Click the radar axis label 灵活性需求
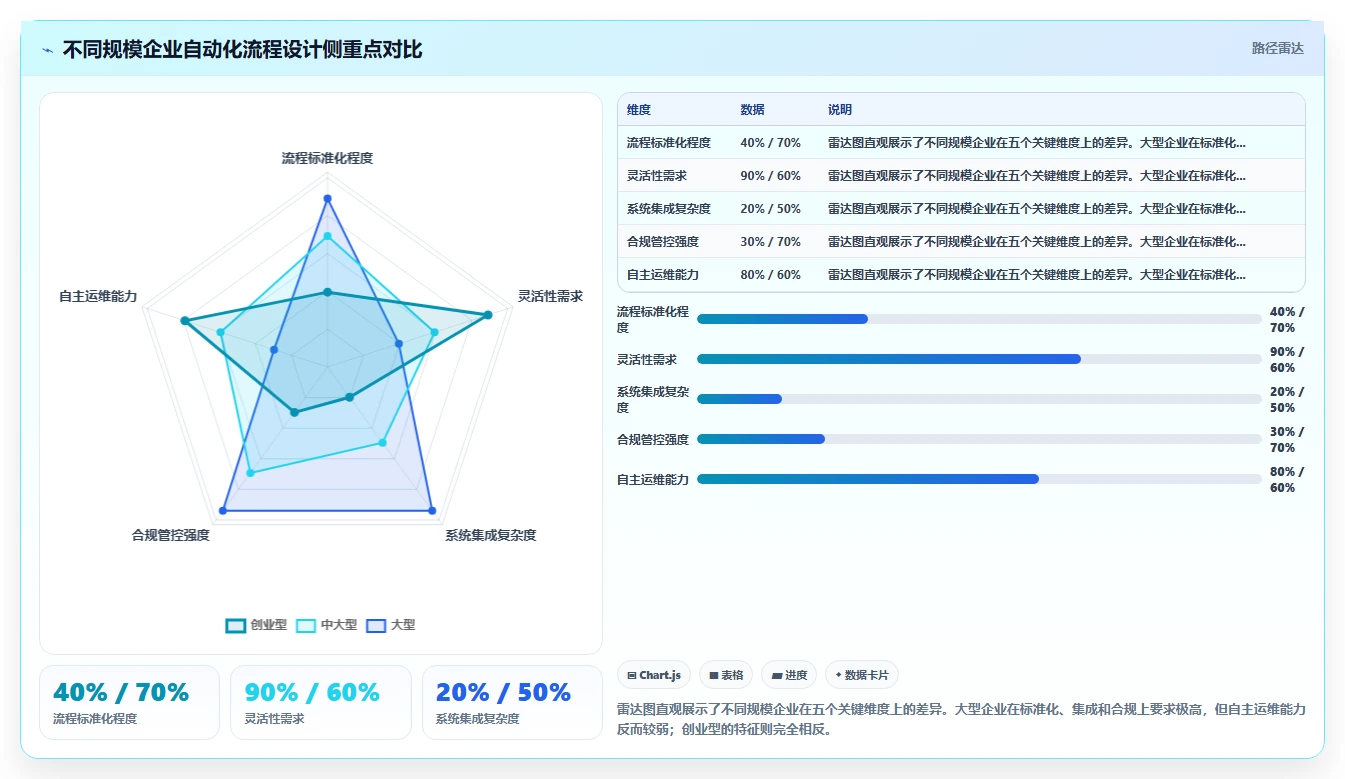This screenshot has width=1345, height=779. pyautogui.click(x=550, y=296)
